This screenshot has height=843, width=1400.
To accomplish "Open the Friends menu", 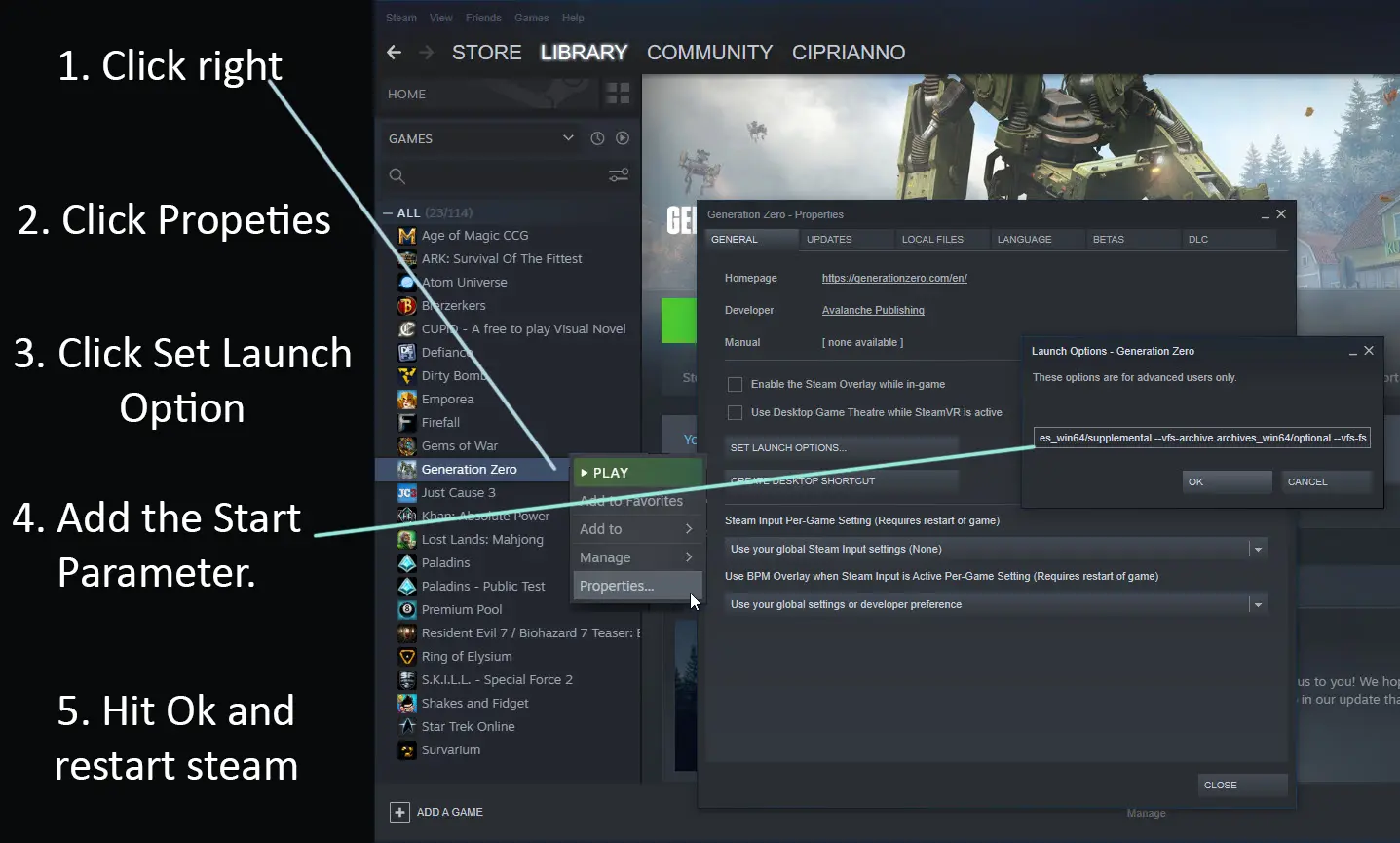I will click(483, 18).
